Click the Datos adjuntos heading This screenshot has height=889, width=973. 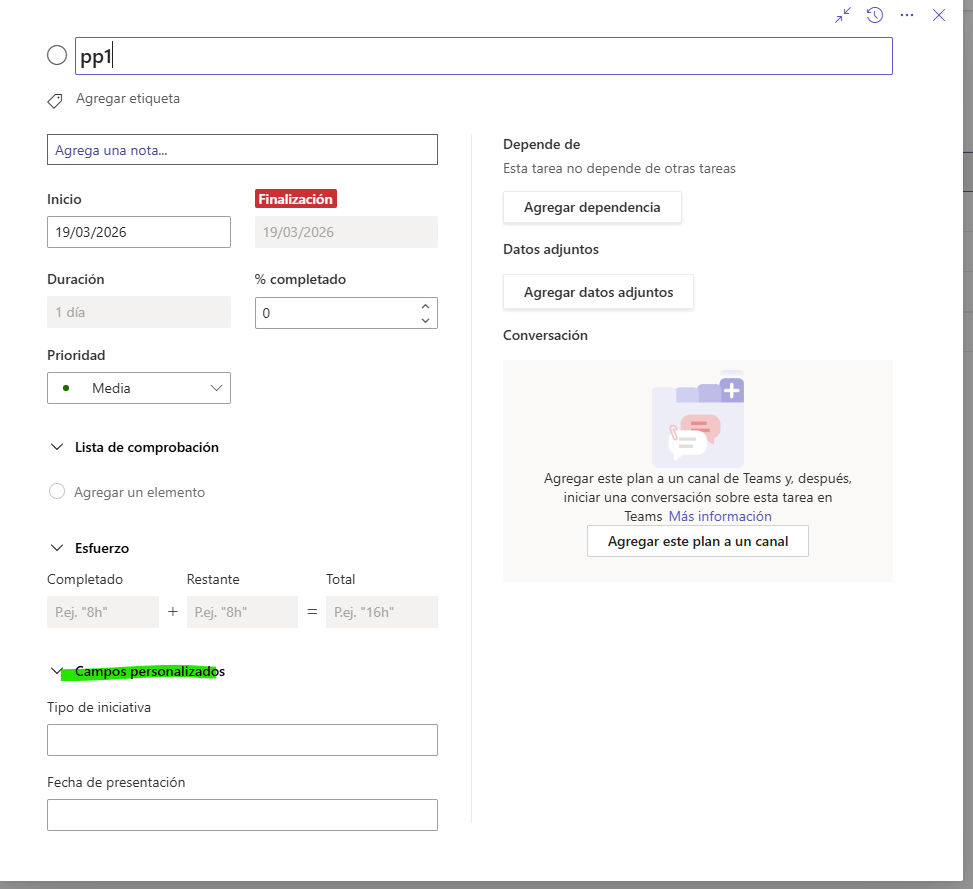click(x=551, y=249)
